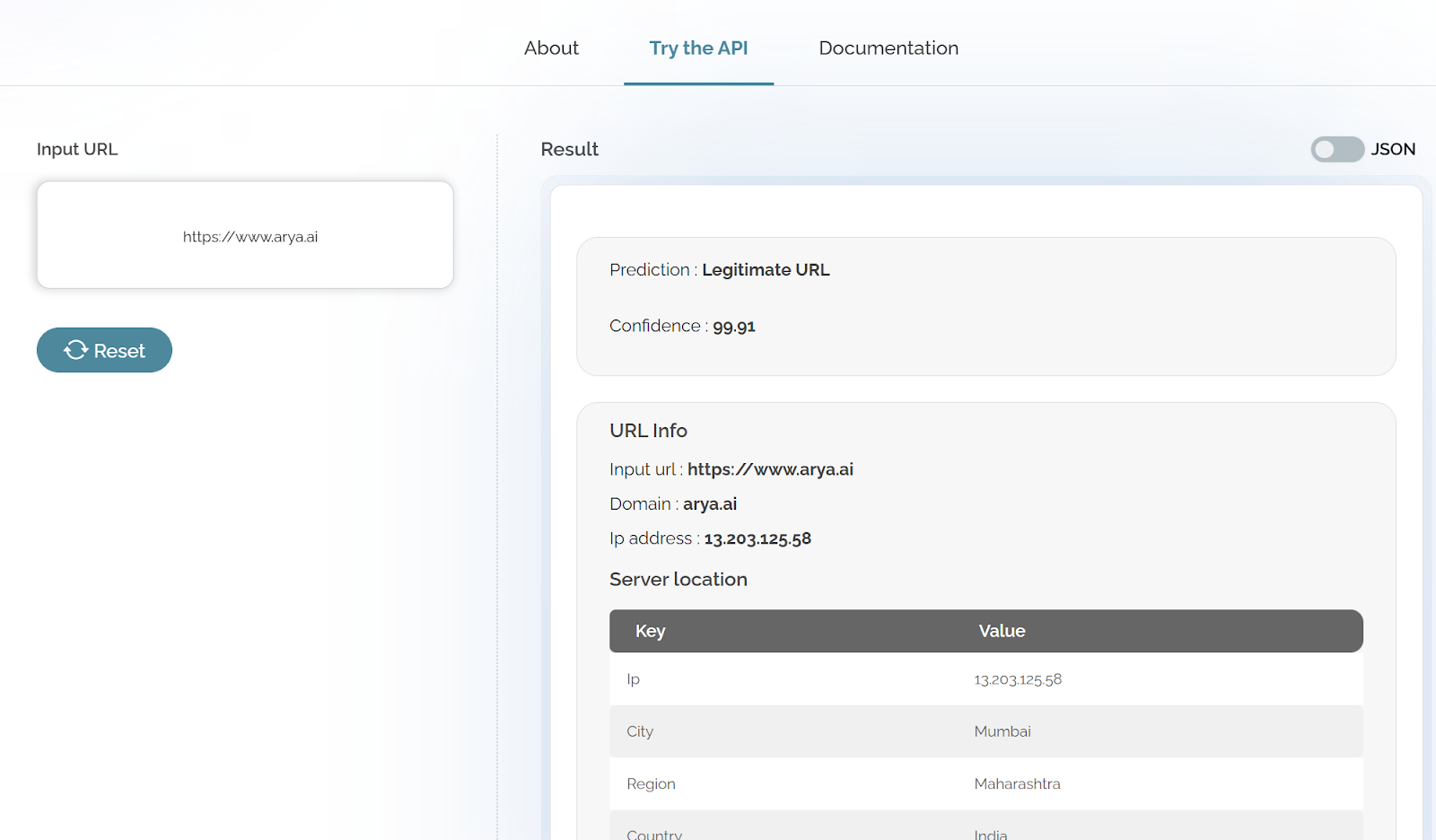Click the City key cell
Screen dimensions: 1436x840
pyautogui.click(x=640, y=731)
